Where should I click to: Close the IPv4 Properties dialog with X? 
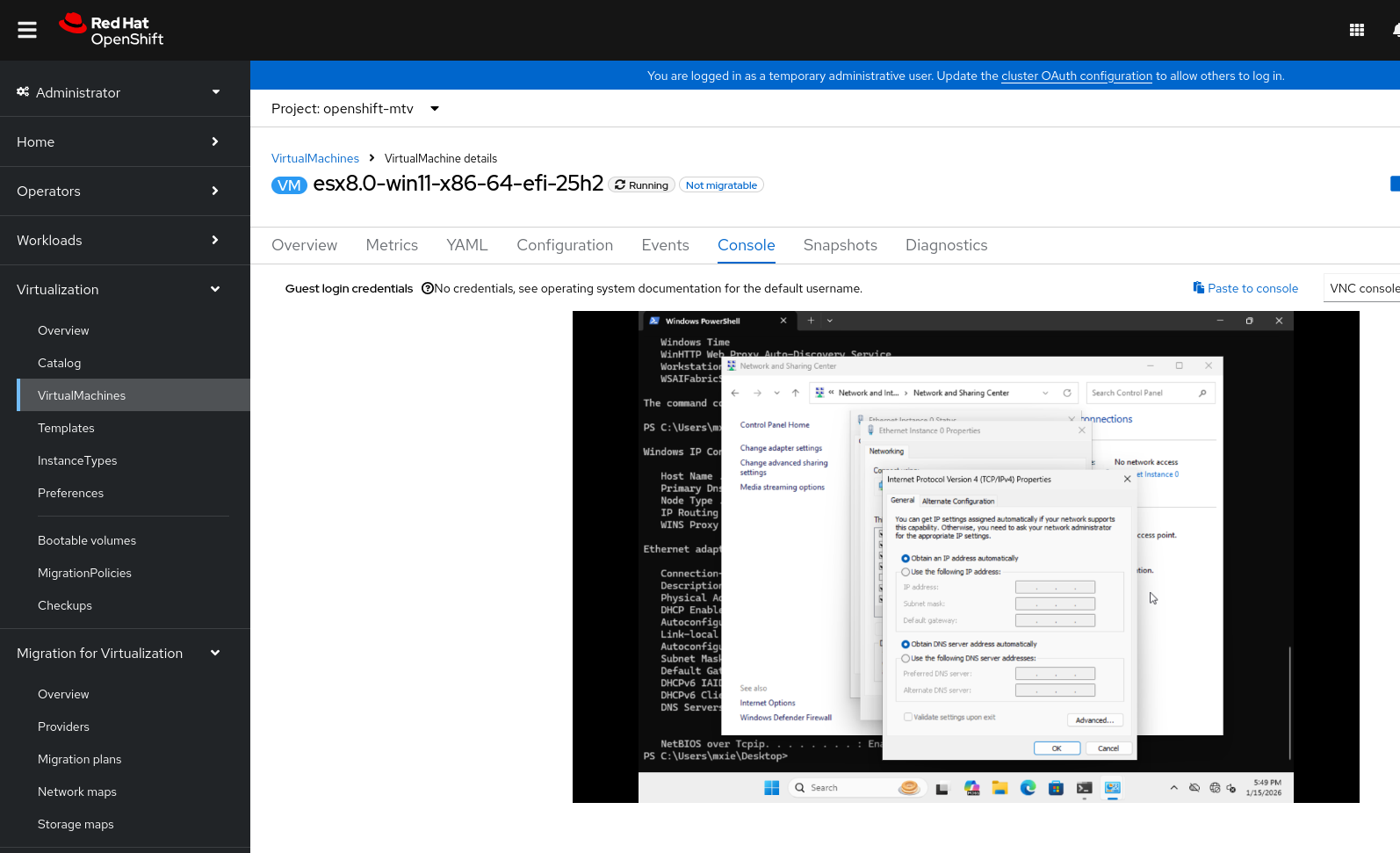click(1128, 480)
